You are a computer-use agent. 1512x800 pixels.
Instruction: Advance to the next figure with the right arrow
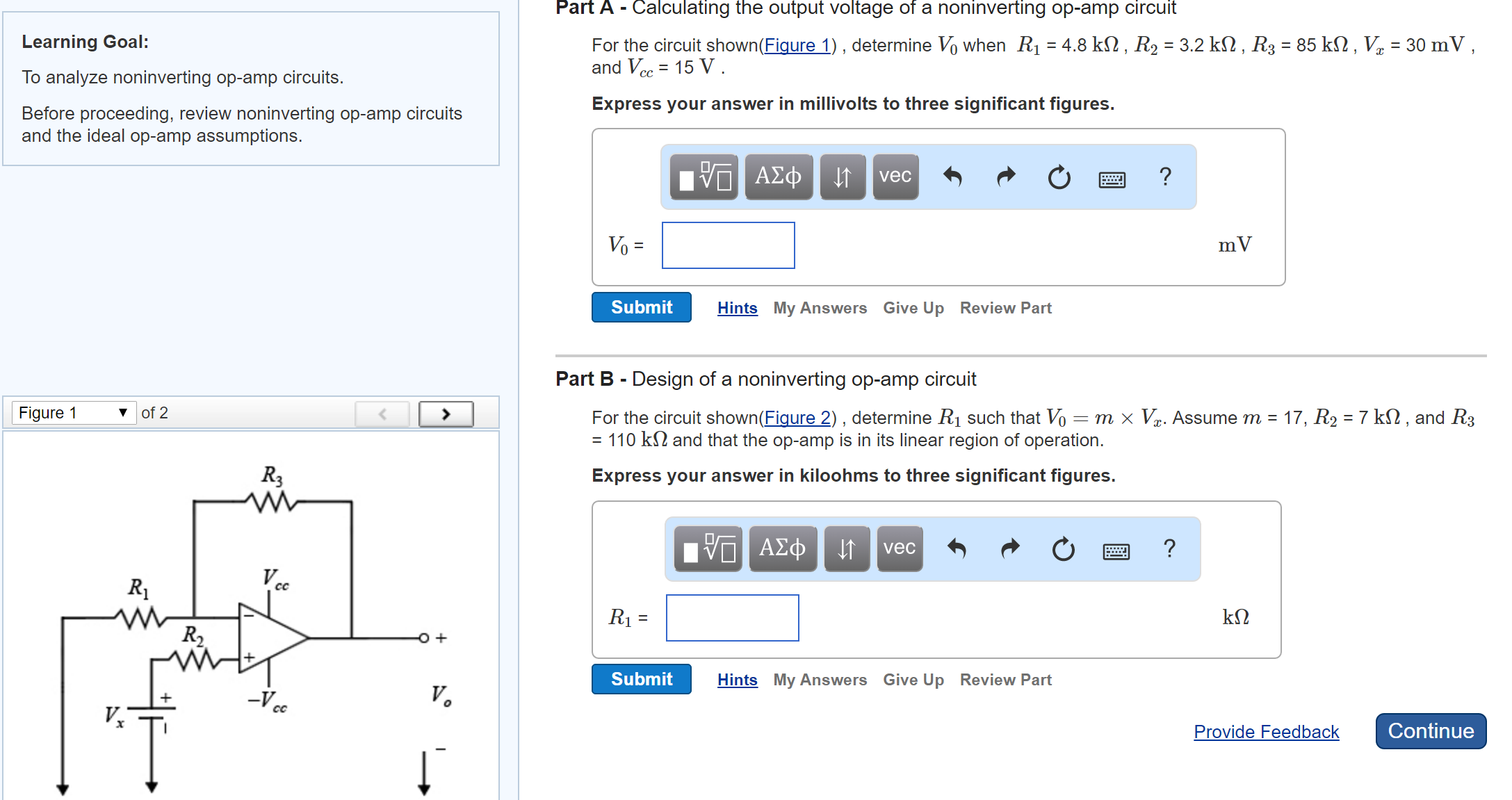tap(446, 413)
